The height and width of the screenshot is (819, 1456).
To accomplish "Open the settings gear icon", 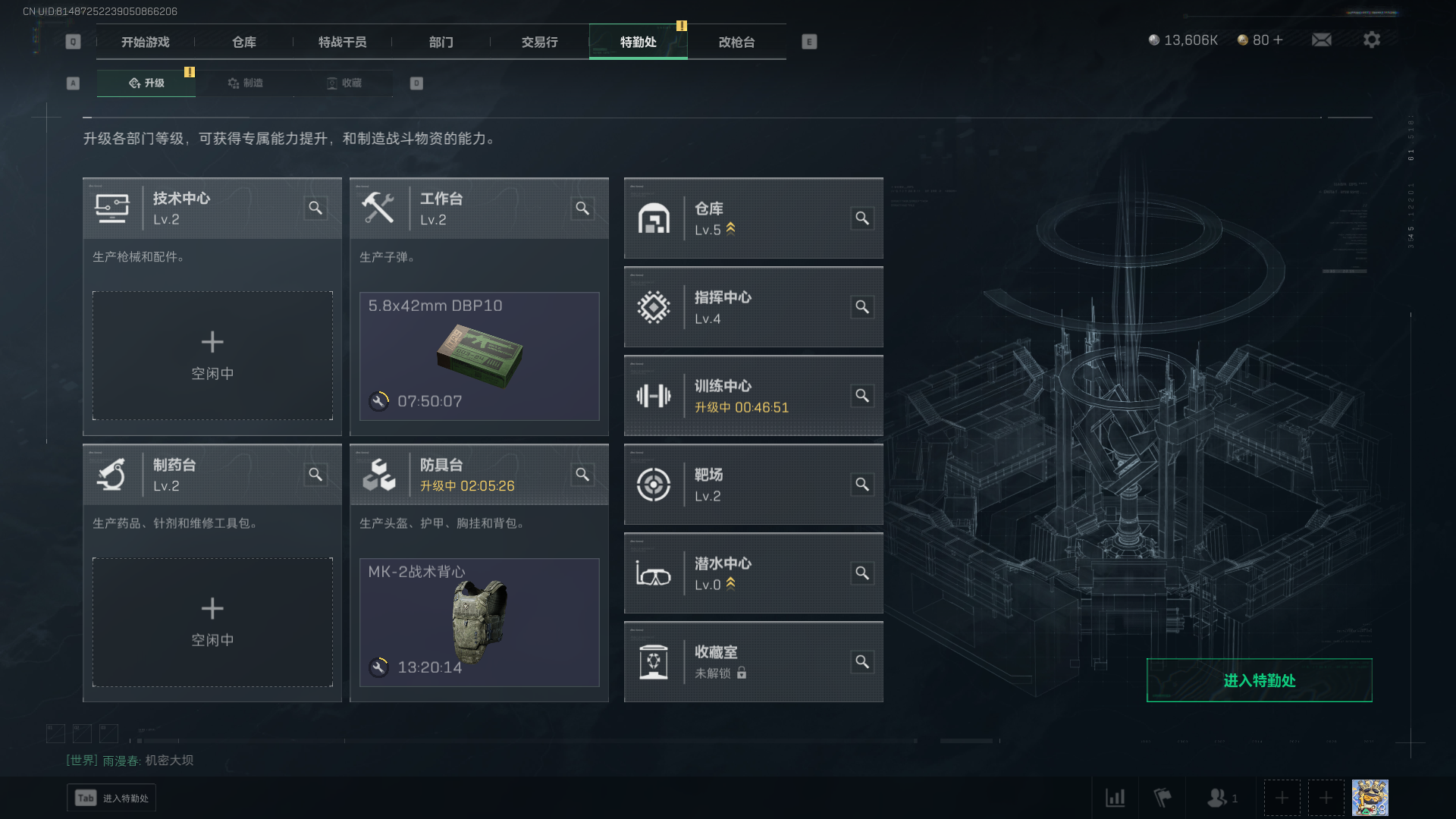I will pyautogui.click(x=1372, y=39).
